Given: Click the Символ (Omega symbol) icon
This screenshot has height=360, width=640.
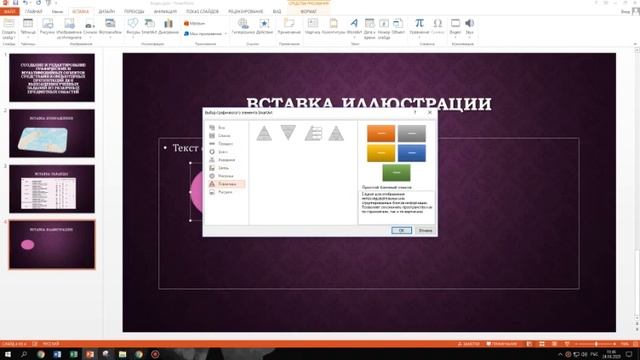Looking at the screenshot, I should coord(438,24).
